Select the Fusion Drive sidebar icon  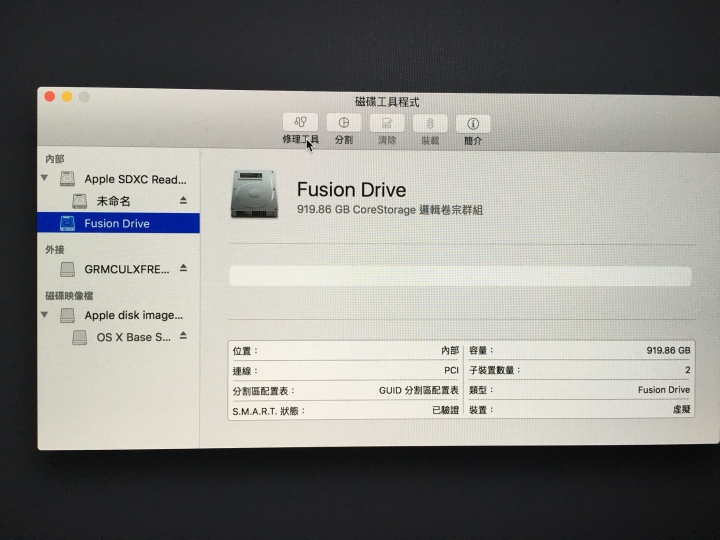tap(68, 223)
